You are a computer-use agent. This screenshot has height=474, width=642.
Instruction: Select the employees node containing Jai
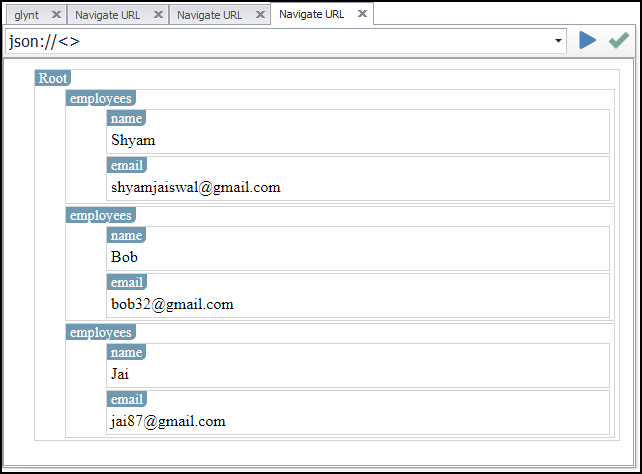point(100,332)
